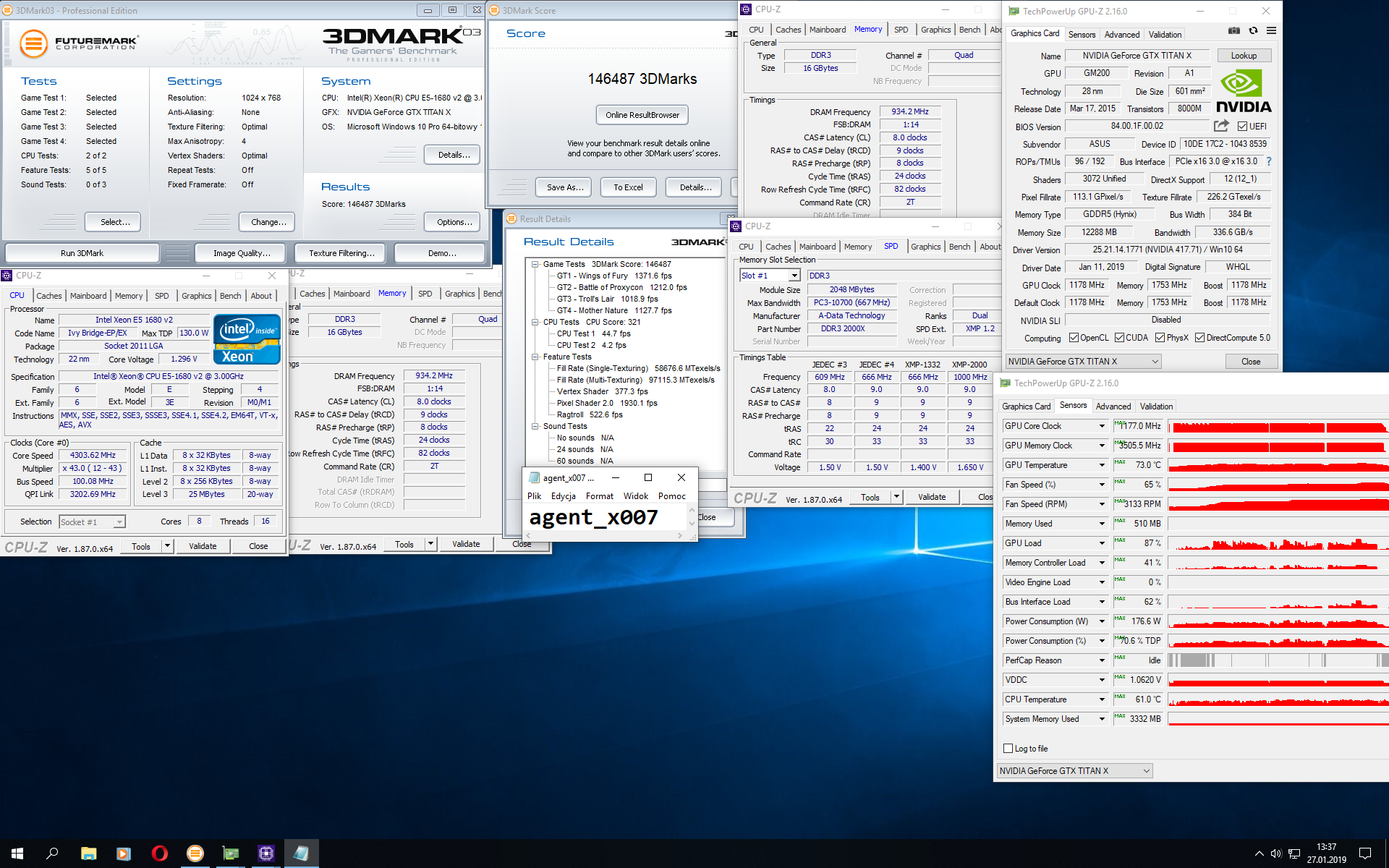Open the network tray icon
This screenshot has height=868, width=1389.
click(x=1294, y=854)
